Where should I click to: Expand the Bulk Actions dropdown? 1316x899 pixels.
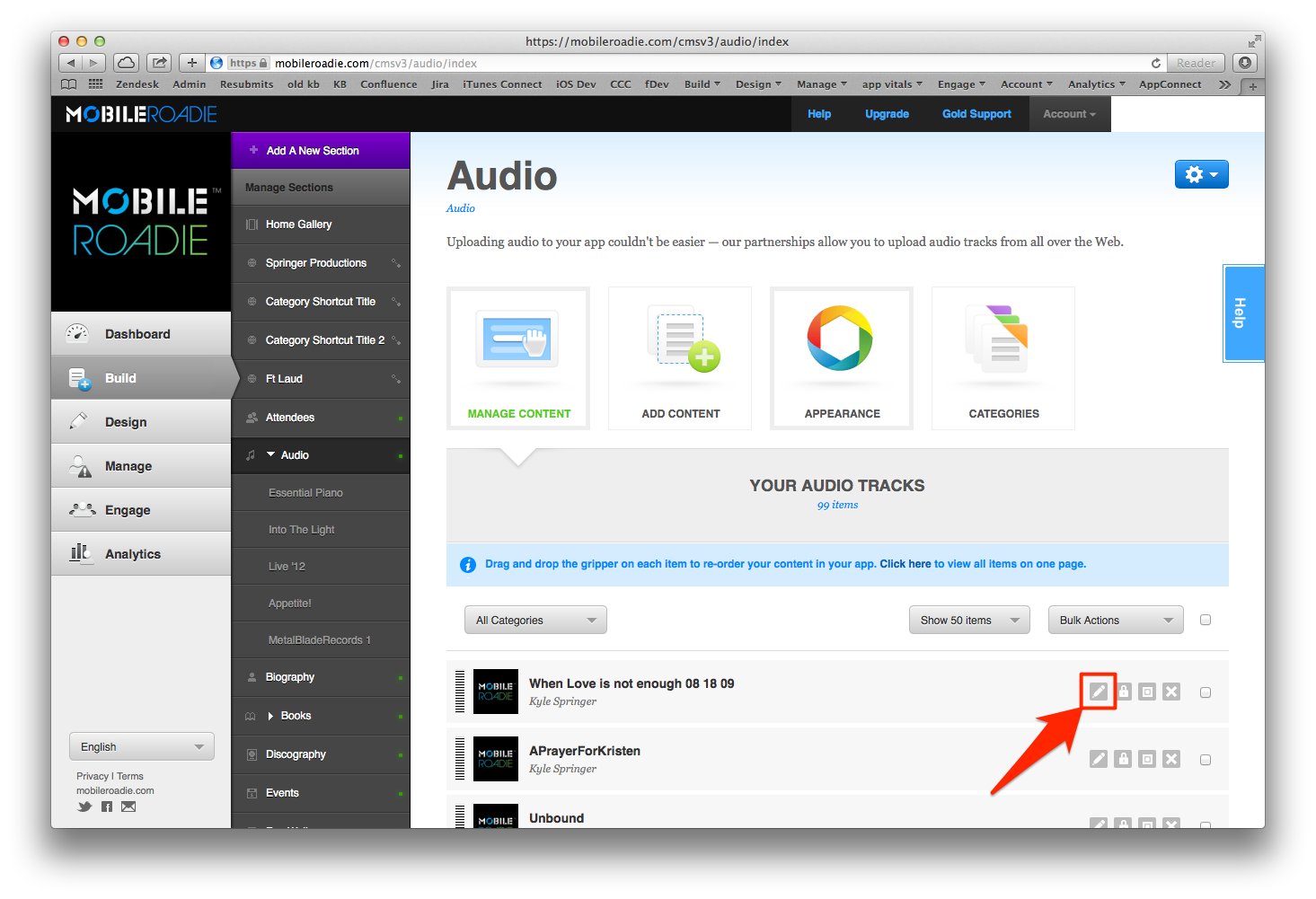[x=1115, y=620]
